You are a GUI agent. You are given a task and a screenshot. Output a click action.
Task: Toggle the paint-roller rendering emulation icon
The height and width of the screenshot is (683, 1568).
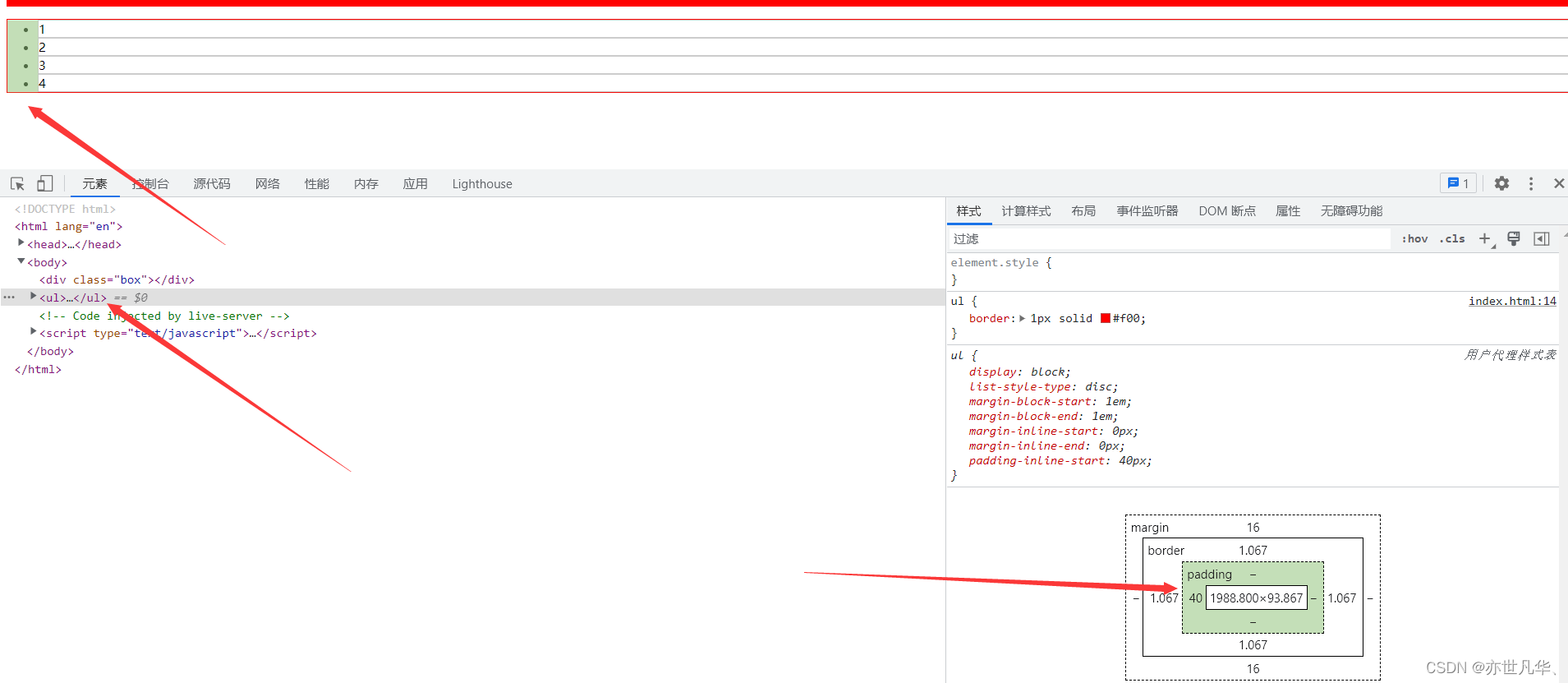click(x=1514, y=238)
